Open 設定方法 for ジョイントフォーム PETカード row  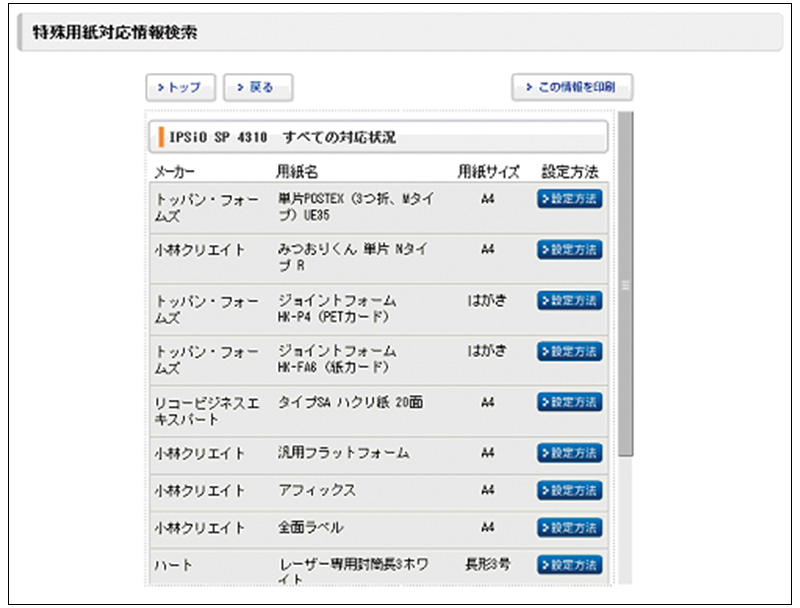[x=570, y=300]
